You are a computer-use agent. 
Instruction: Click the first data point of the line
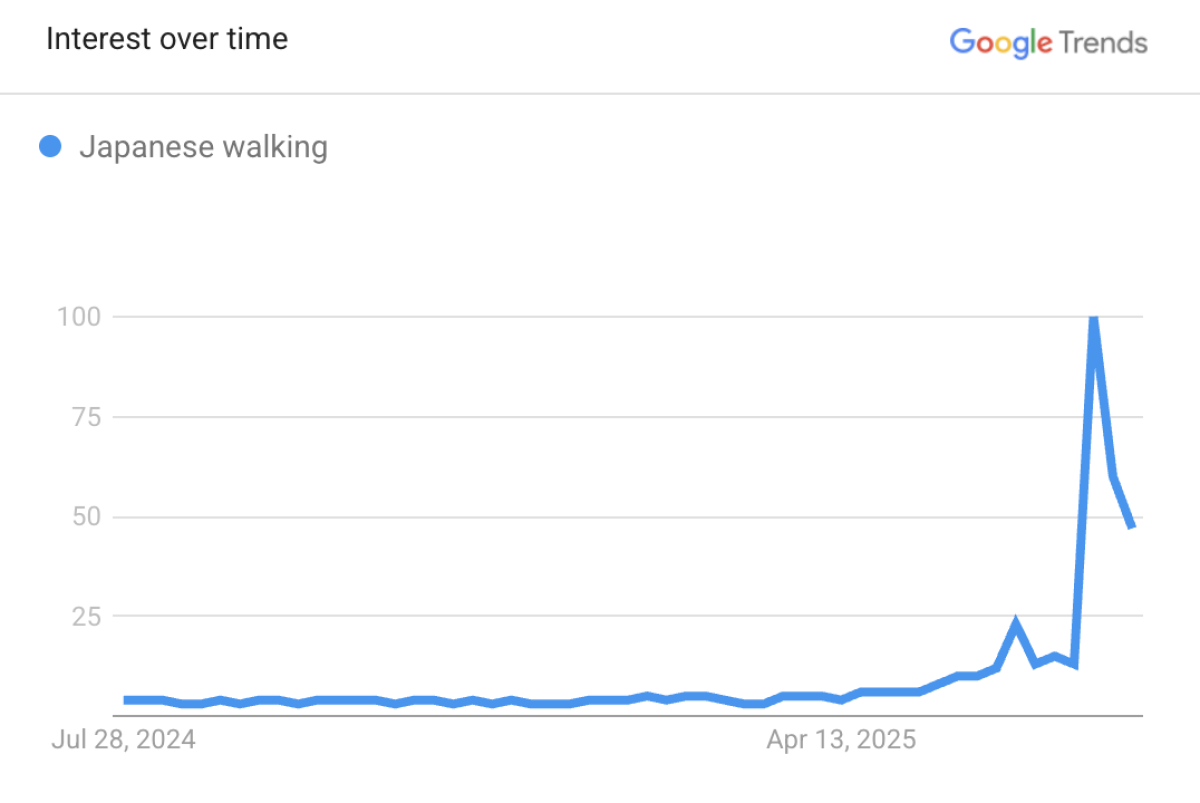[126, 700]
